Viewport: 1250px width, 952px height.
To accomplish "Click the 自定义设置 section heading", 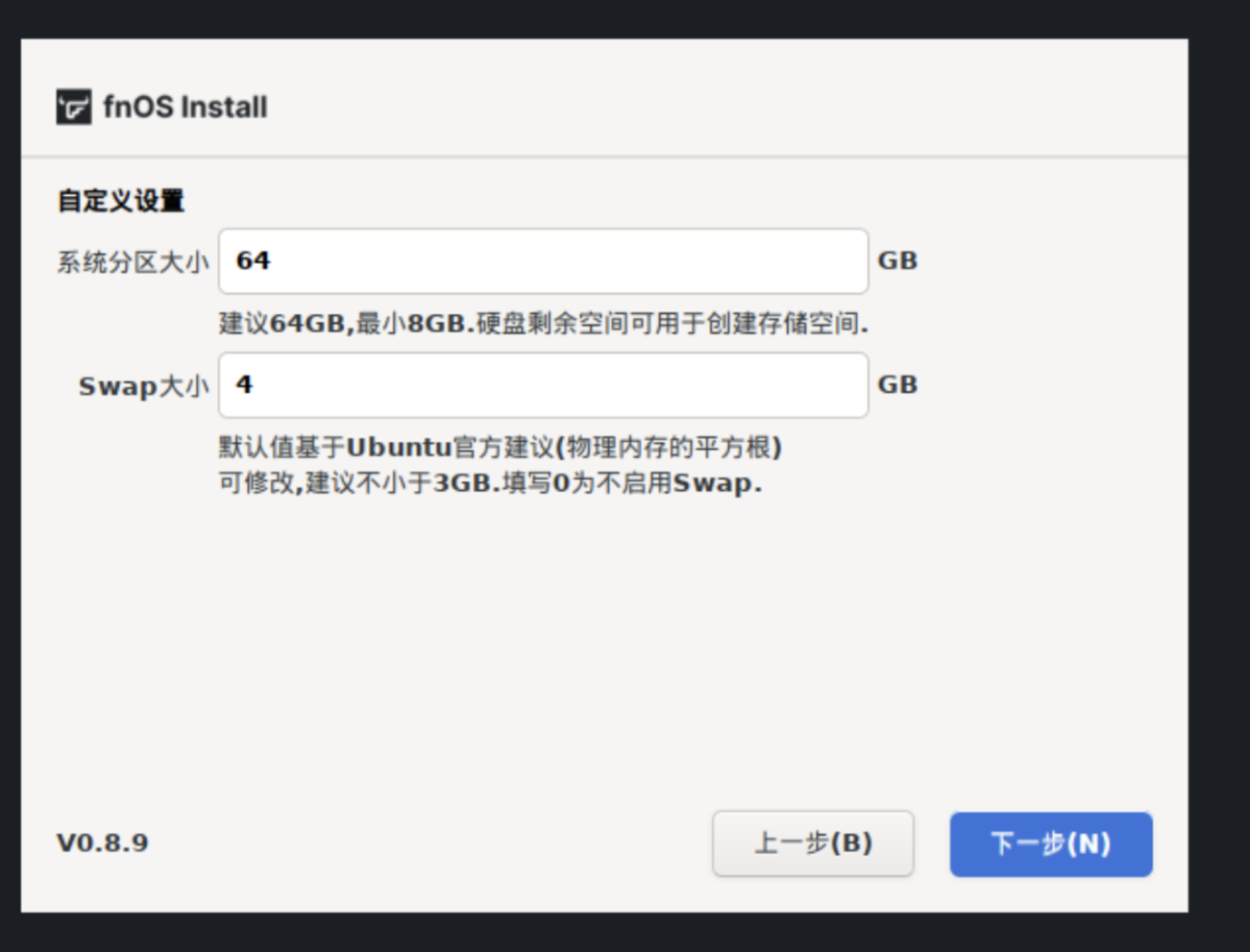I will point(121,201).
